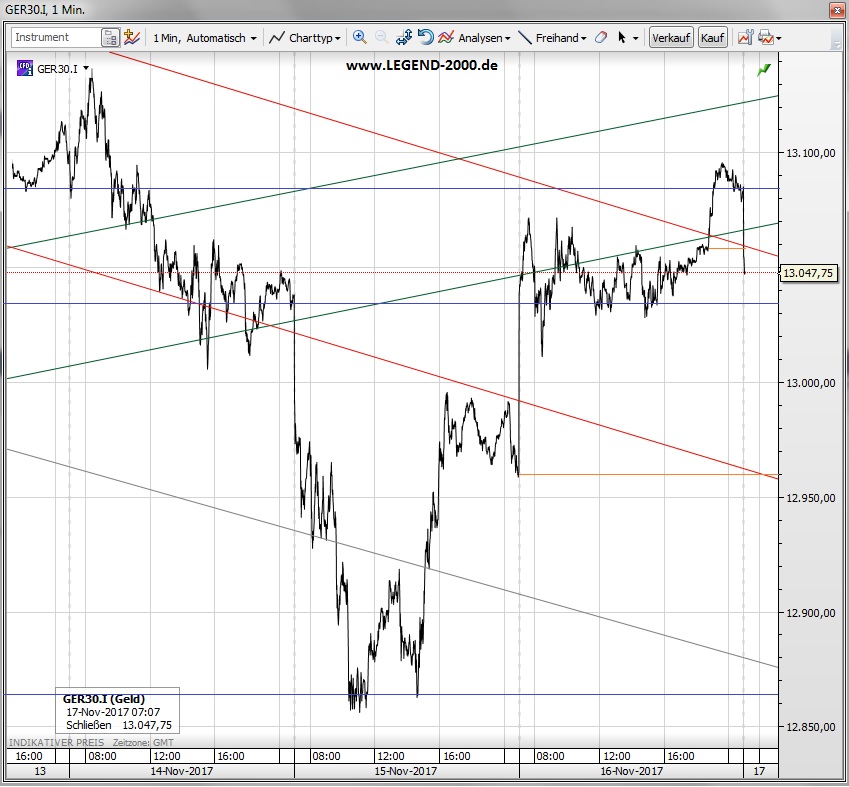Select the eraser tool

coord(600,38)
